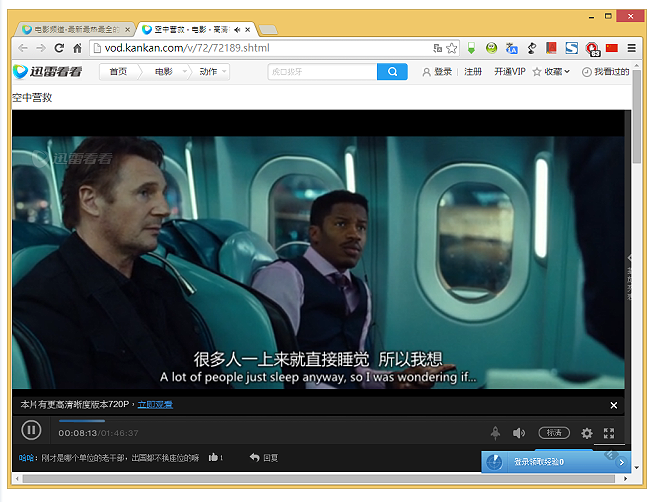This screenshot has width=656, height=502.
Task: Toggle the standard quality selector button
Action: [x=554, y=433]
